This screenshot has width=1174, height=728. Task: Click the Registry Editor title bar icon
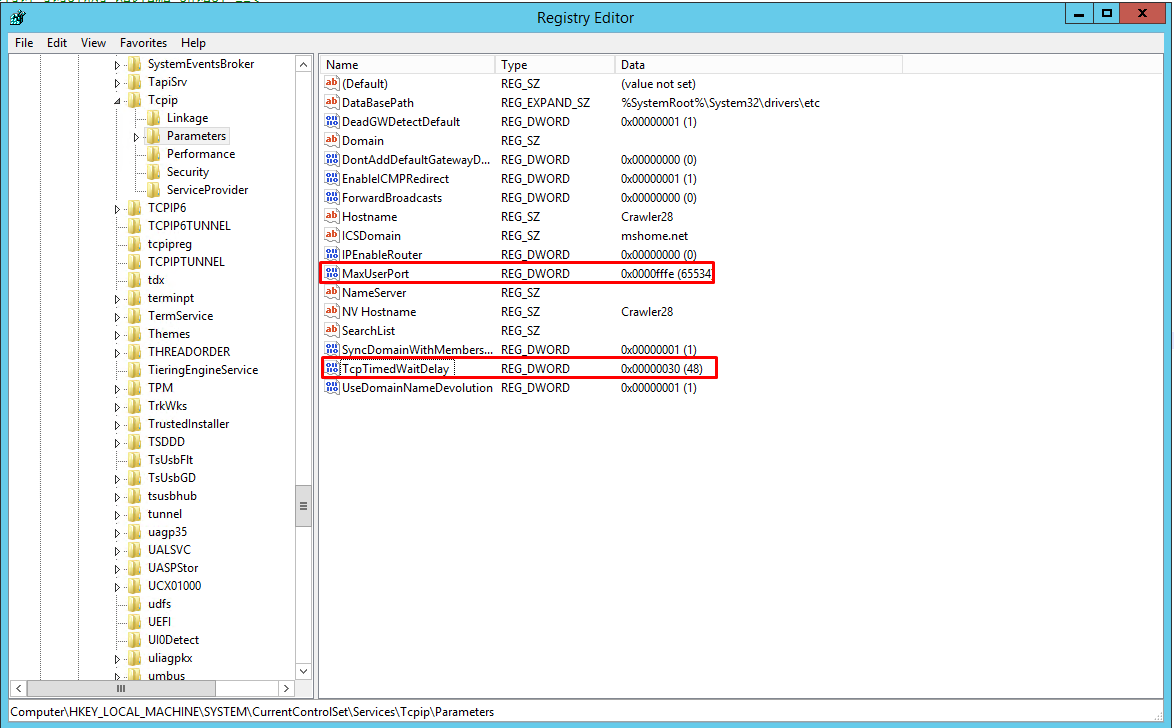pos(17,15)
